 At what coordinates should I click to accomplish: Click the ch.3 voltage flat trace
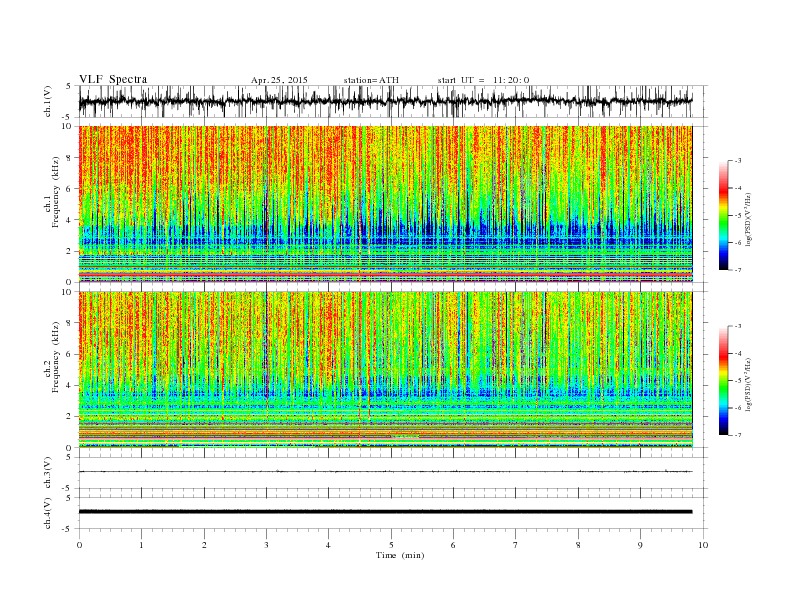385,472
